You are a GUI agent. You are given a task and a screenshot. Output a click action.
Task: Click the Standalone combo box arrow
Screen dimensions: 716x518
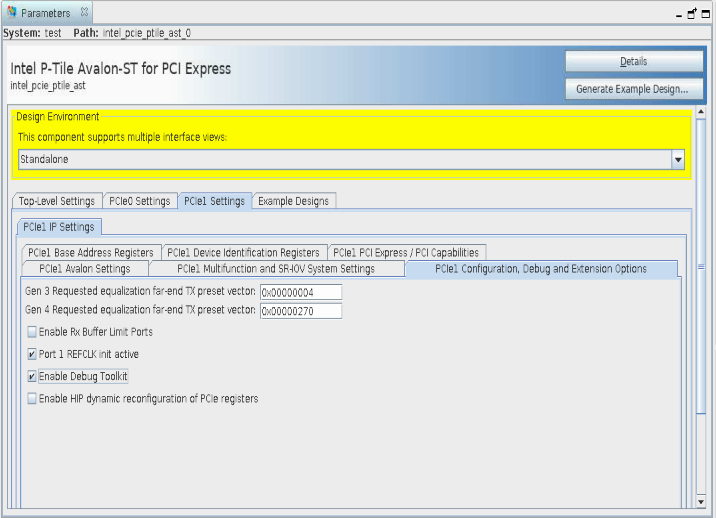pos(678,159)
